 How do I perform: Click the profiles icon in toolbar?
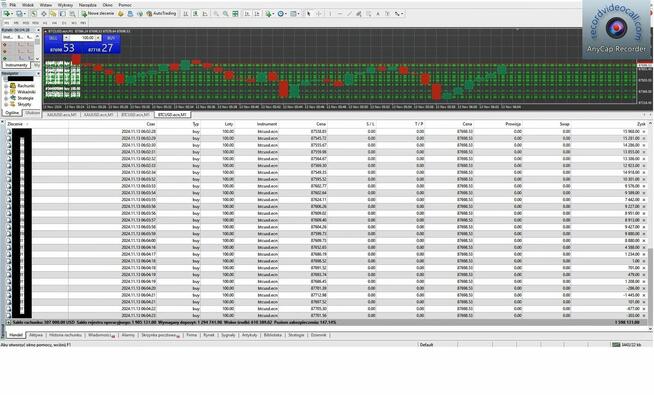20,14
